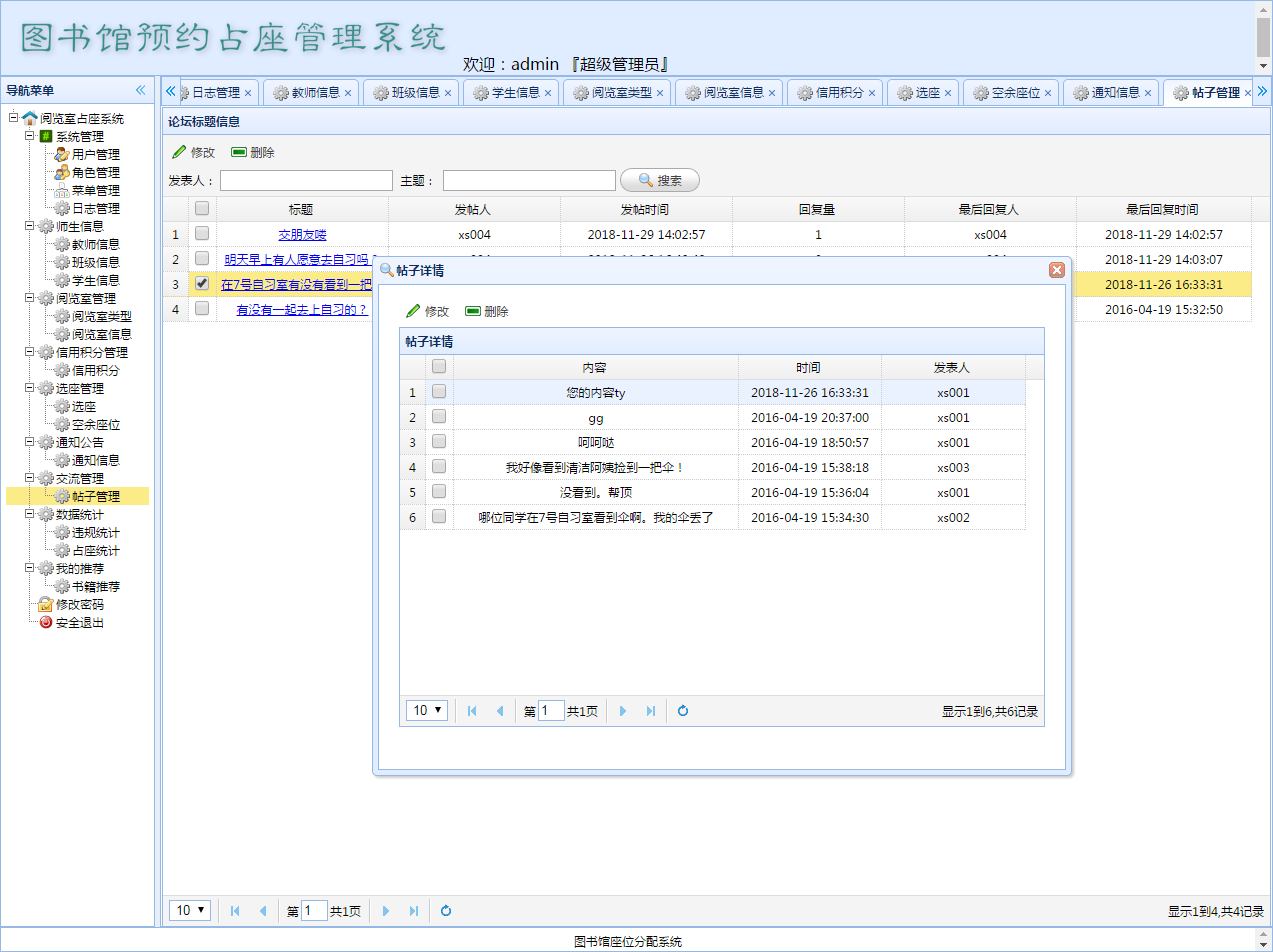Viewport: 1273px width, 952px height.
Task: Switch to the 阅览室信息 tab
Action: pos(729,92)
